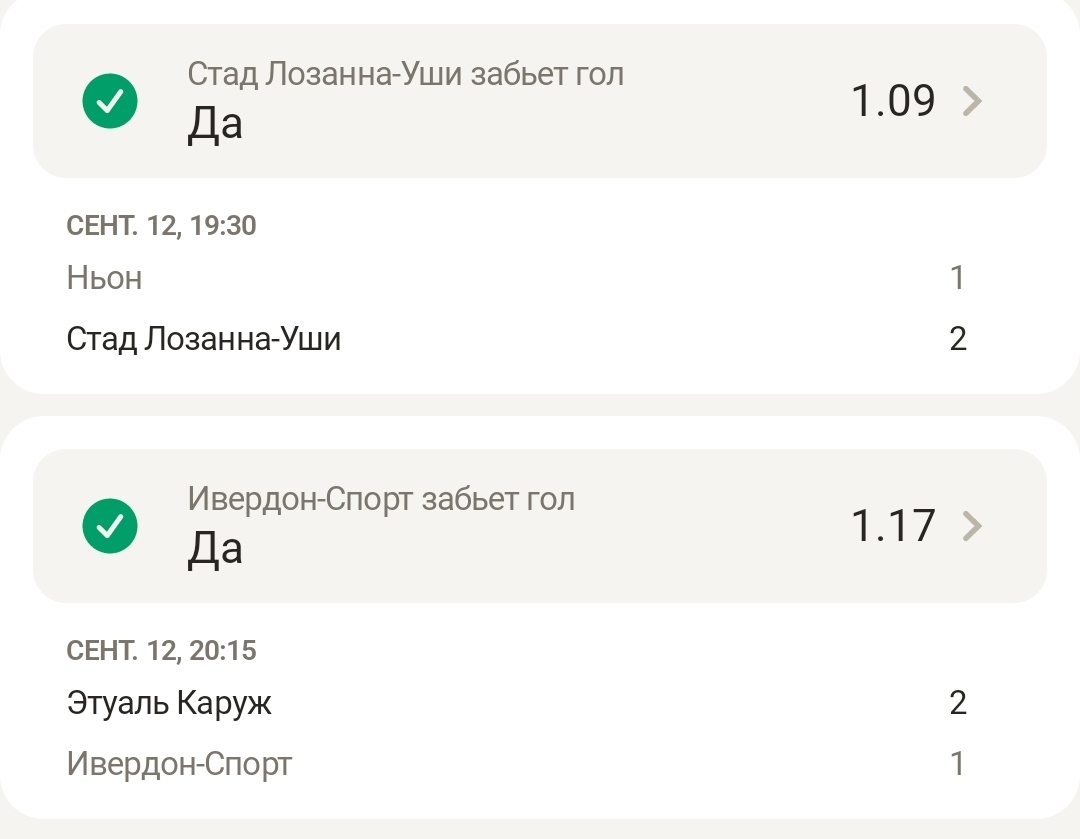1080x839 pixels.
Task: Click the score 1 beside Ивердон-Спорт team row
Action: [957, 765]
